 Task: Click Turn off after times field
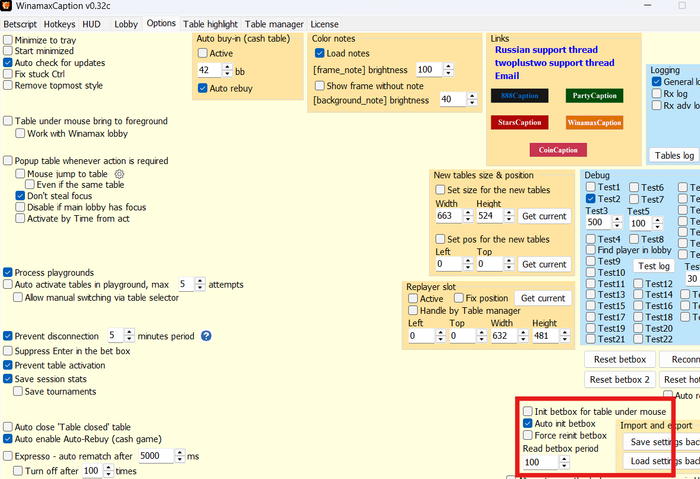93,471
